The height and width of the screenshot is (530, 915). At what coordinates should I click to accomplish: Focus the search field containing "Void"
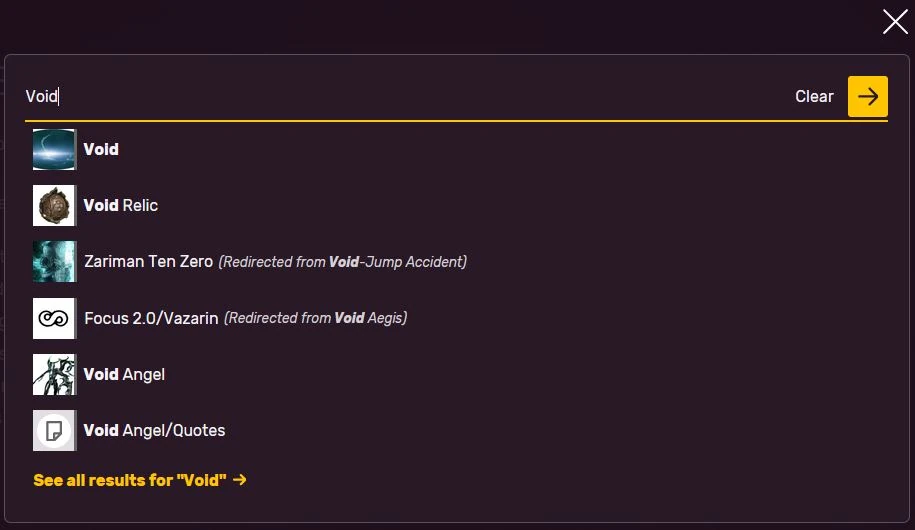coord(400,97)
